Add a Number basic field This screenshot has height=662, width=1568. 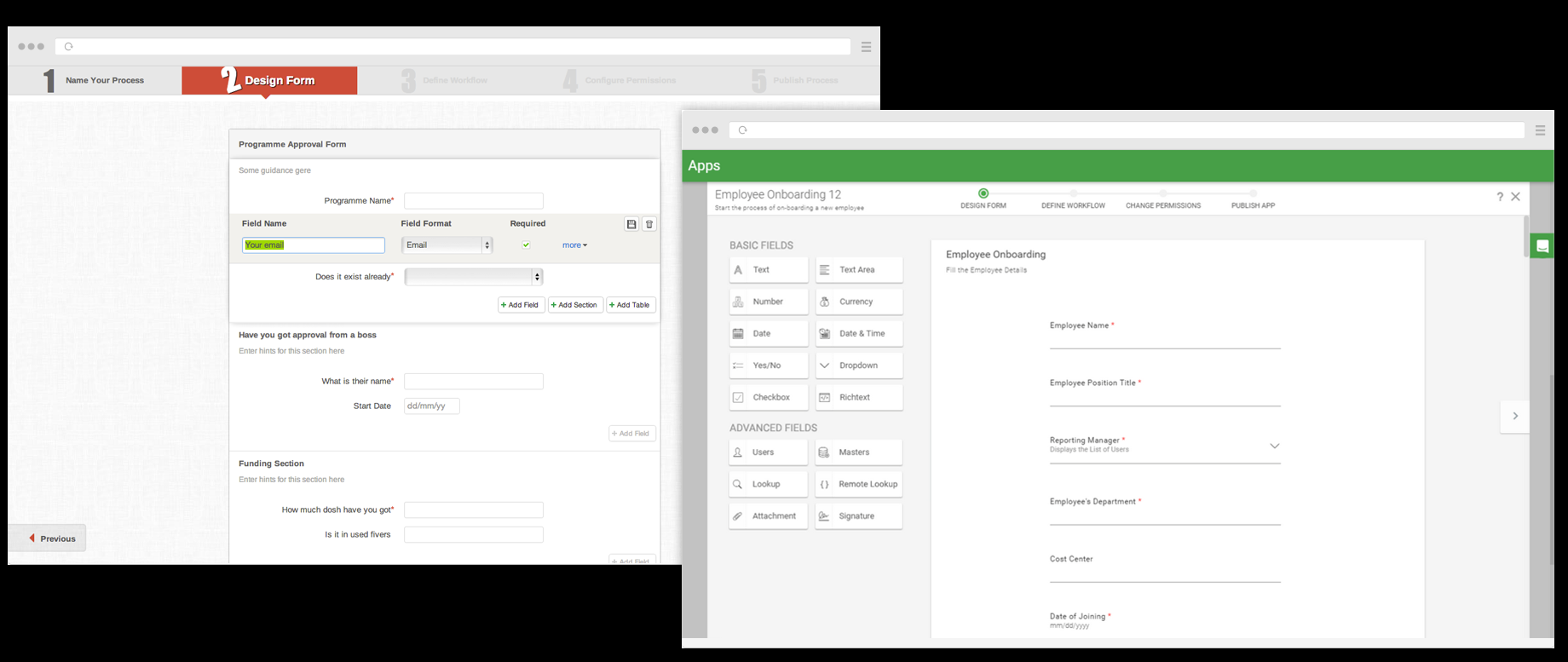[769, 302]
